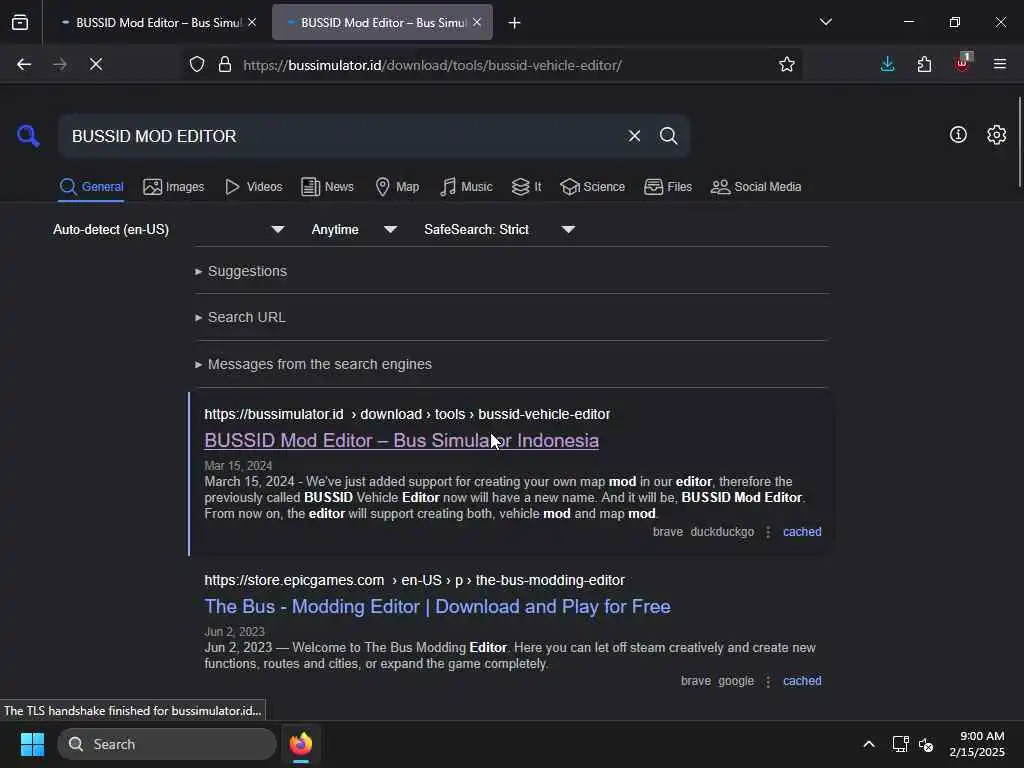Open cached link for The Bus result

[x=802, y=680]
